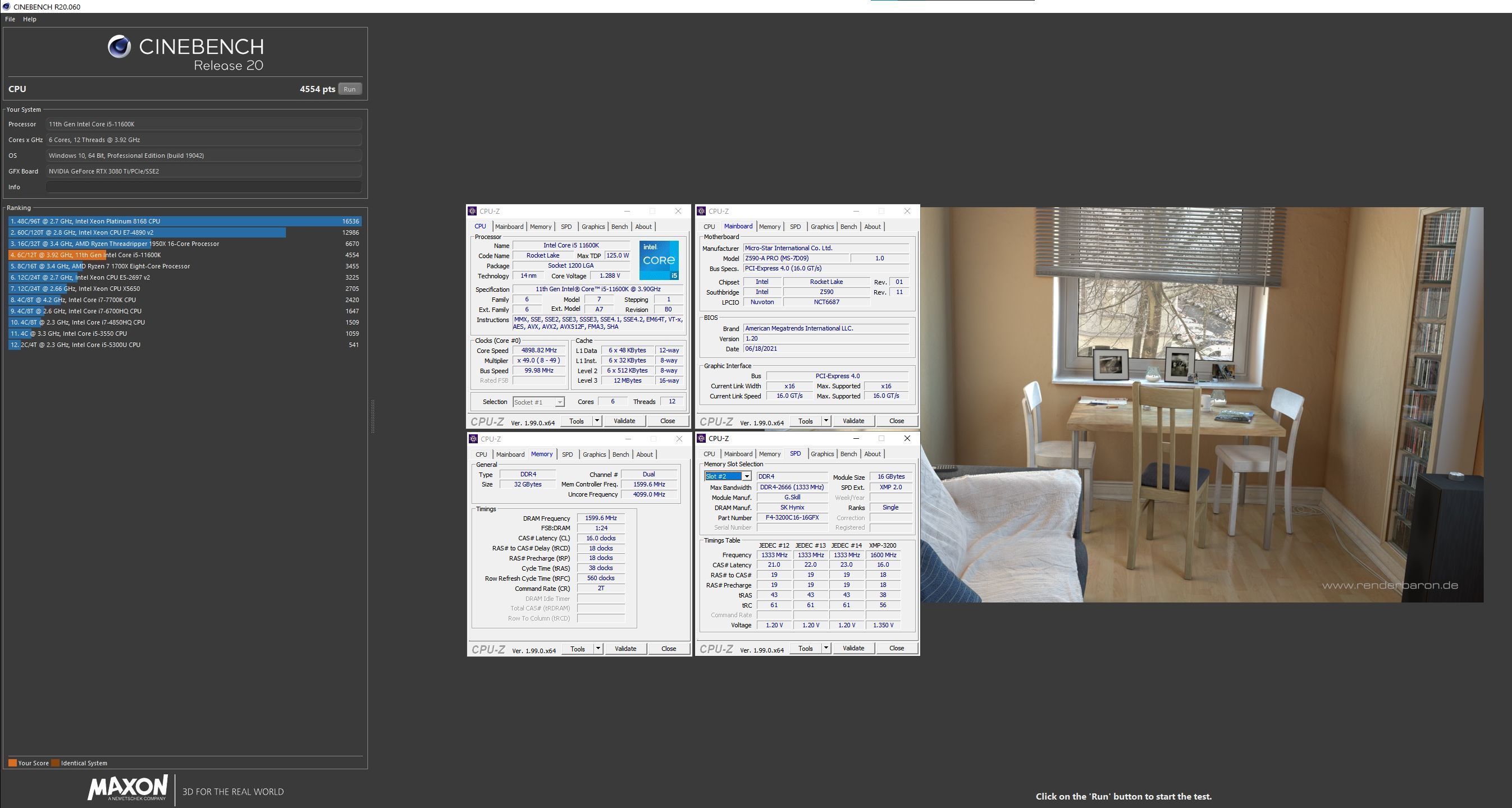Click Validate in the Memory window
1512x808 pixels.
[625, 649]
